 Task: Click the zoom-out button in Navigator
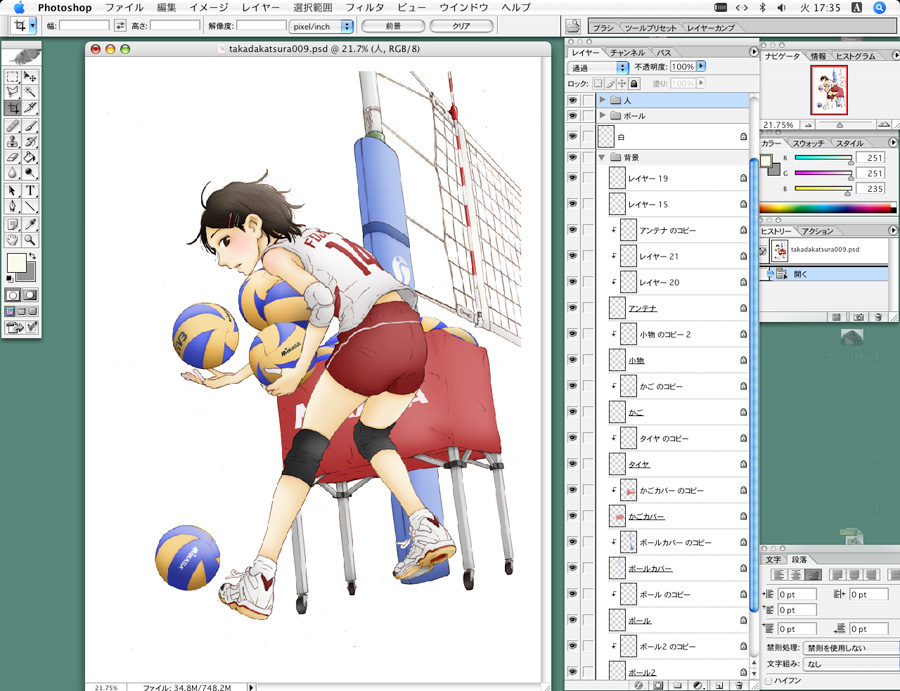[x=808, y=124]
